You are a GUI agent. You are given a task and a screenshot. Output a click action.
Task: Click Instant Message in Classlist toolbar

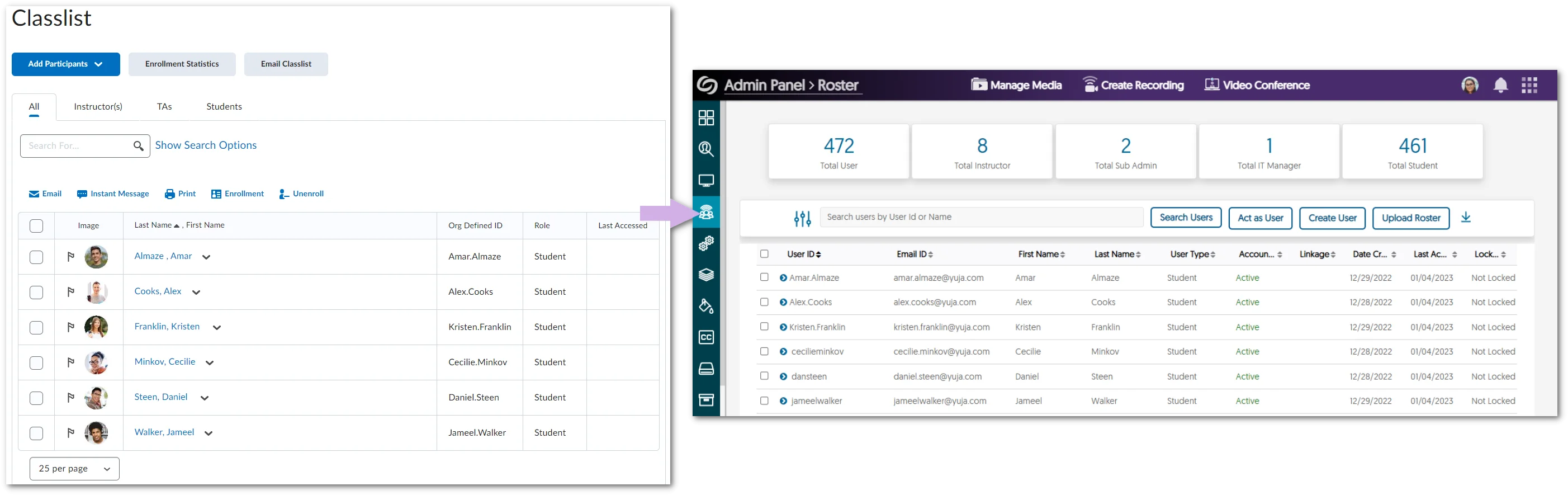[113, 194]
